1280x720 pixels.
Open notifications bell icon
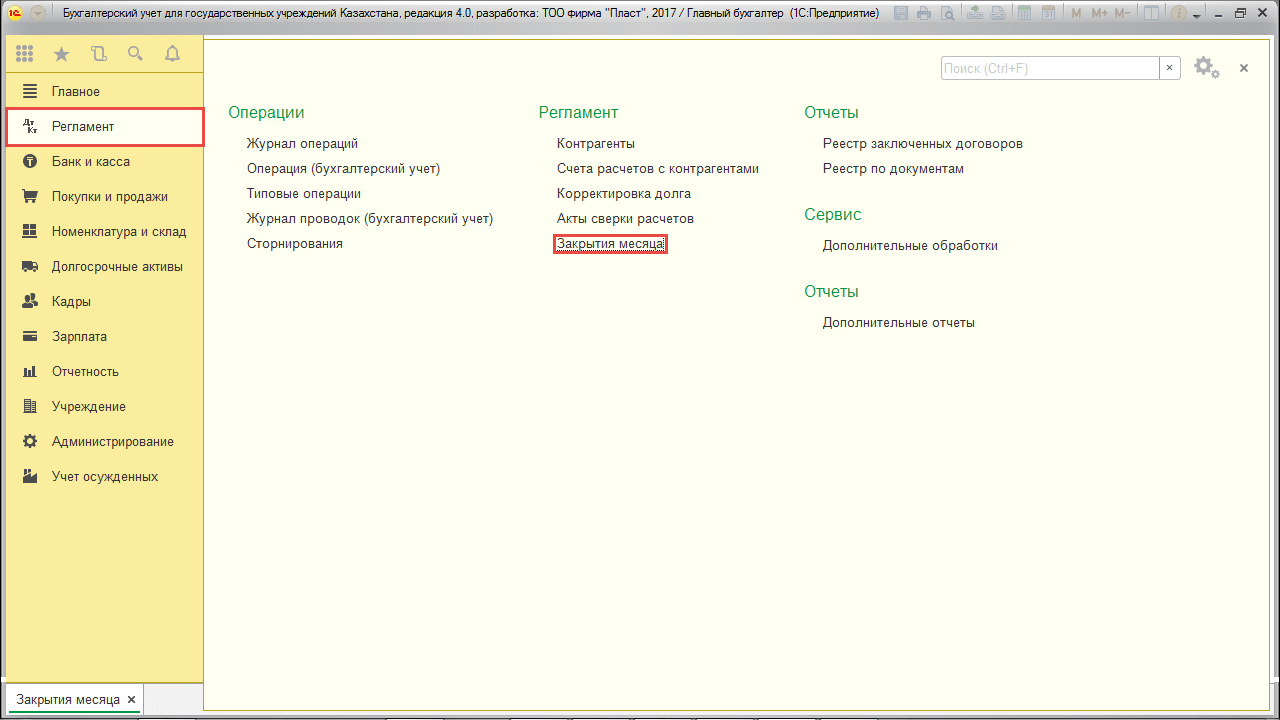point(172,54)
